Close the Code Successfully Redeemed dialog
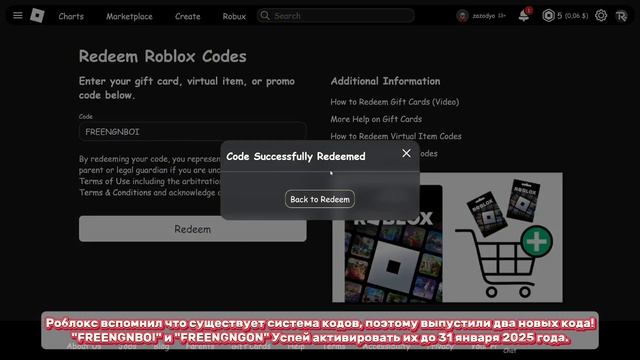The image size is (640, 360). pos(406,153)
